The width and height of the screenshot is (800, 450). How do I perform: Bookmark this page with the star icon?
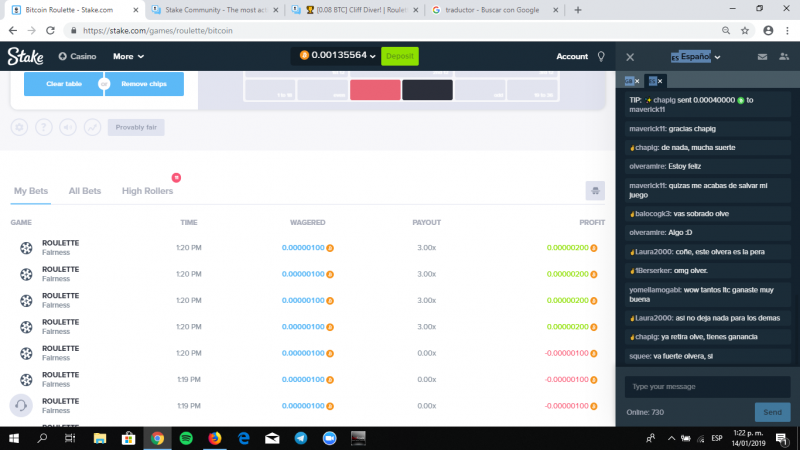745,31
